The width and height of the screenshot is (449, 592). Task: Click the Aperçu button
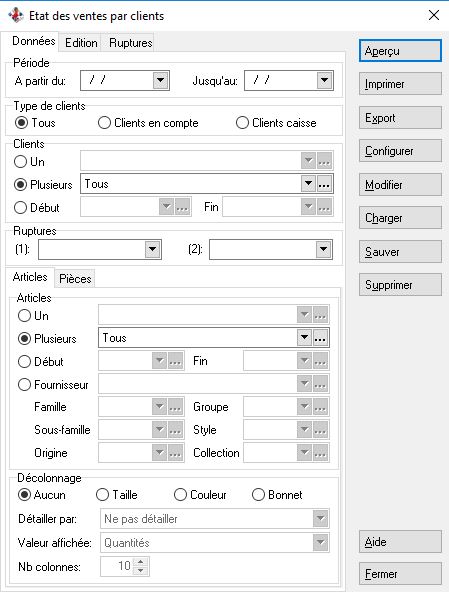pyautogui.click(x=400, y=51)
